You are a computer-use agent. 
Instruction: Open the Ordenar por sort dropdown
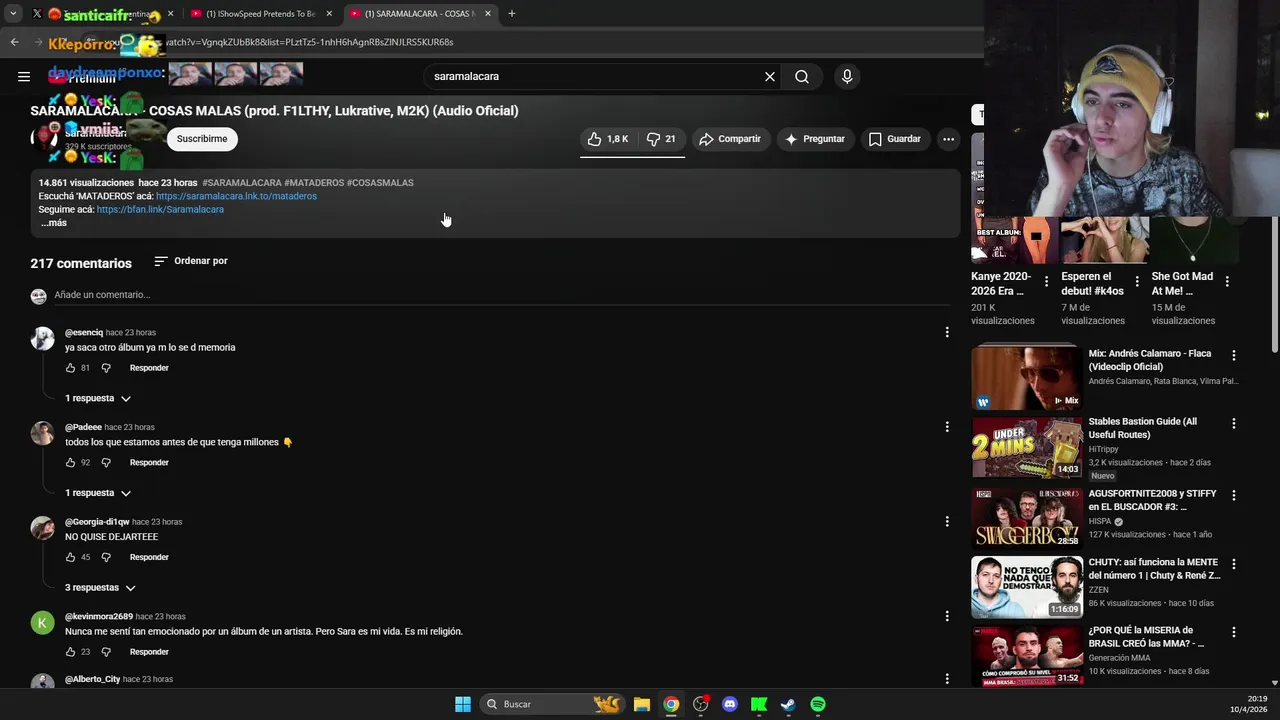191,261
